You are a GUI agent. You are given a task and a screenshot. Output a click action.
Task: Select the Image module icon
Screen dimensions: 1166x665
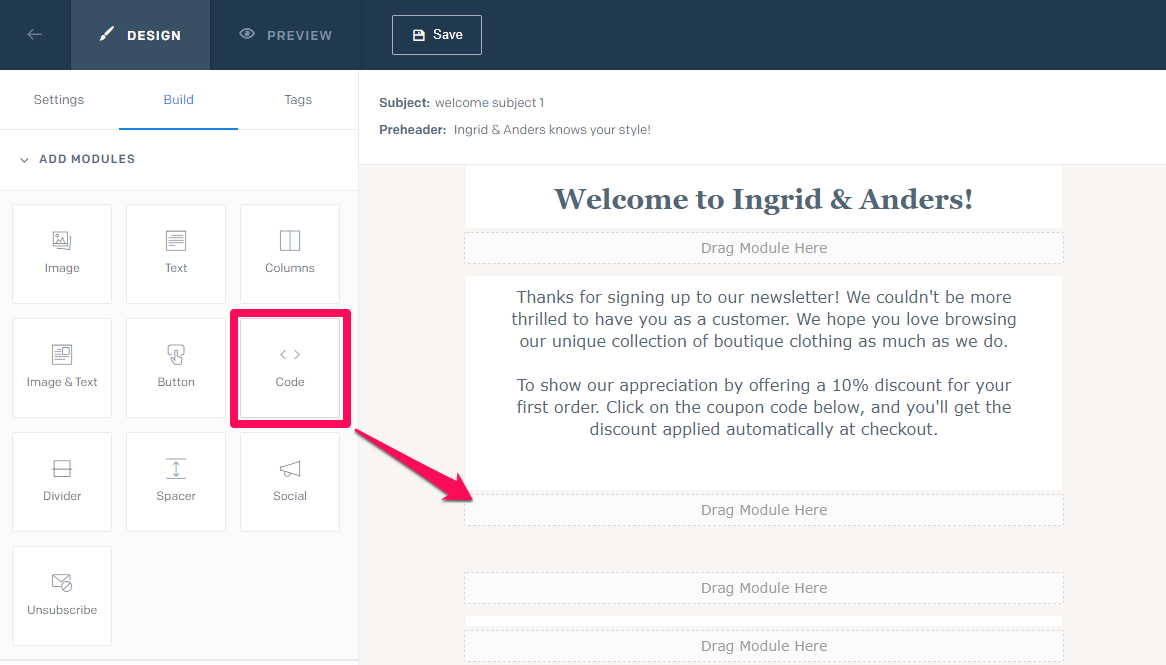pos(62,241)
